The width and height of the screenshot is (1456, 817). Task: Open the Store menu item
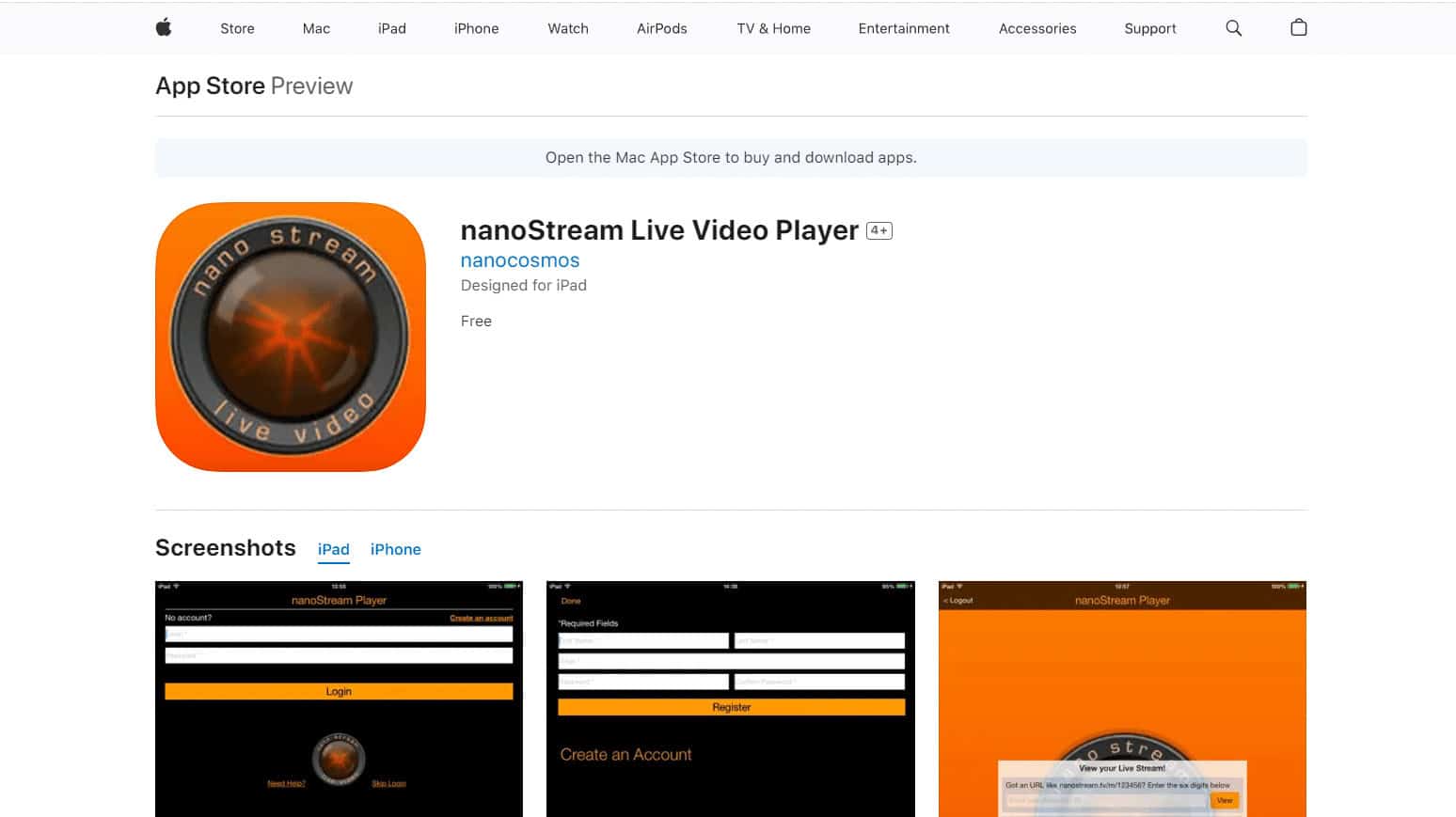point(237,28)
